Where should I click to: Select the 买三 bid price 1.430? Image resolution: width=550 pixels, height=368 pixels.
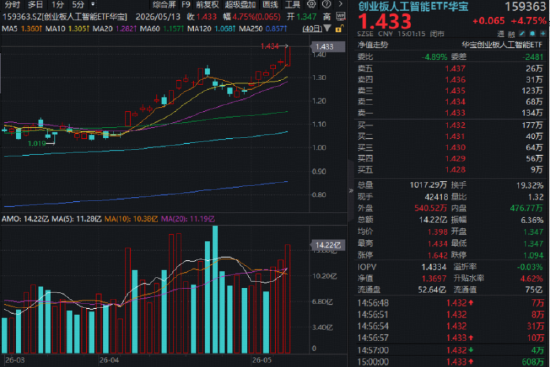click(x=455, y=147)
